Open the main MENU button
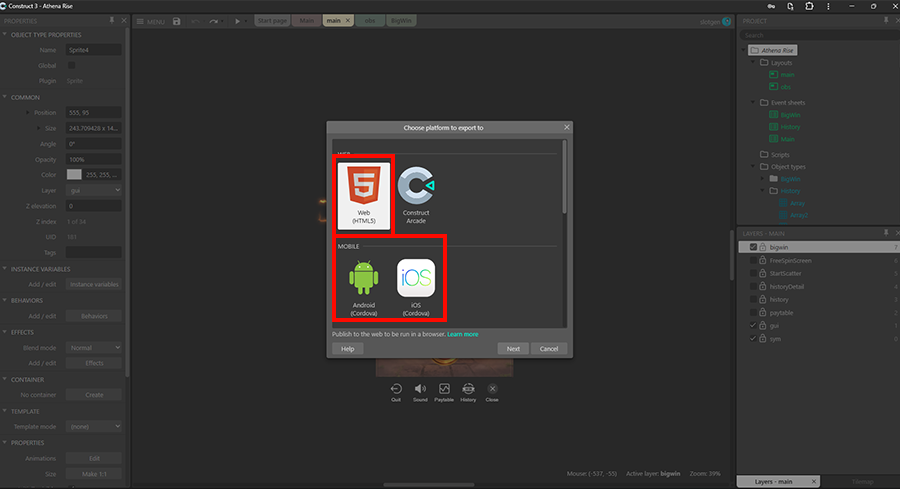The width and height of the screenshot is (900, 489). (x=150, y=21)
